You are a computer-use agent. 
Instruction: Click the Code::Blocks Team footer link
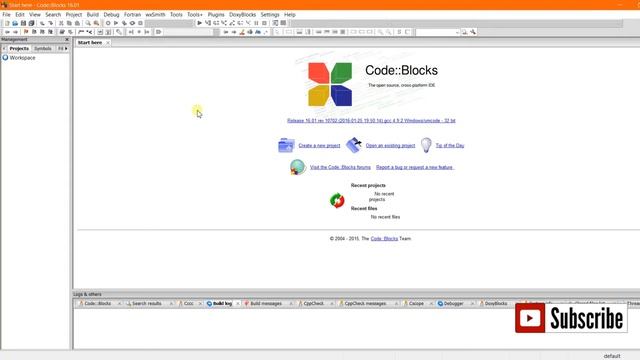[384, 238]
